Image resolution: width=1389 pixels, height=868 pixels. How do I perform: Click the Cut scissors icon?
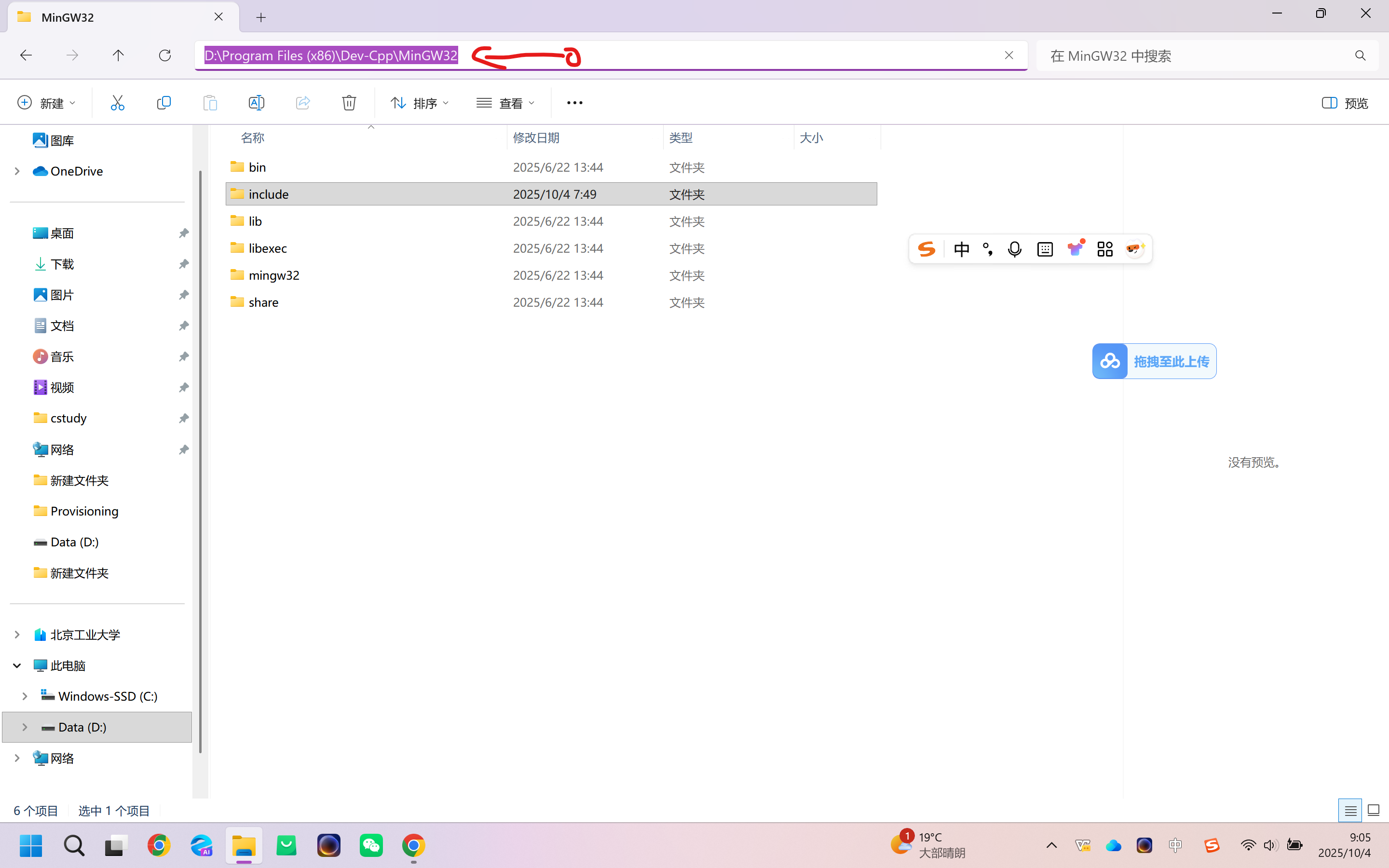(117, 103)
